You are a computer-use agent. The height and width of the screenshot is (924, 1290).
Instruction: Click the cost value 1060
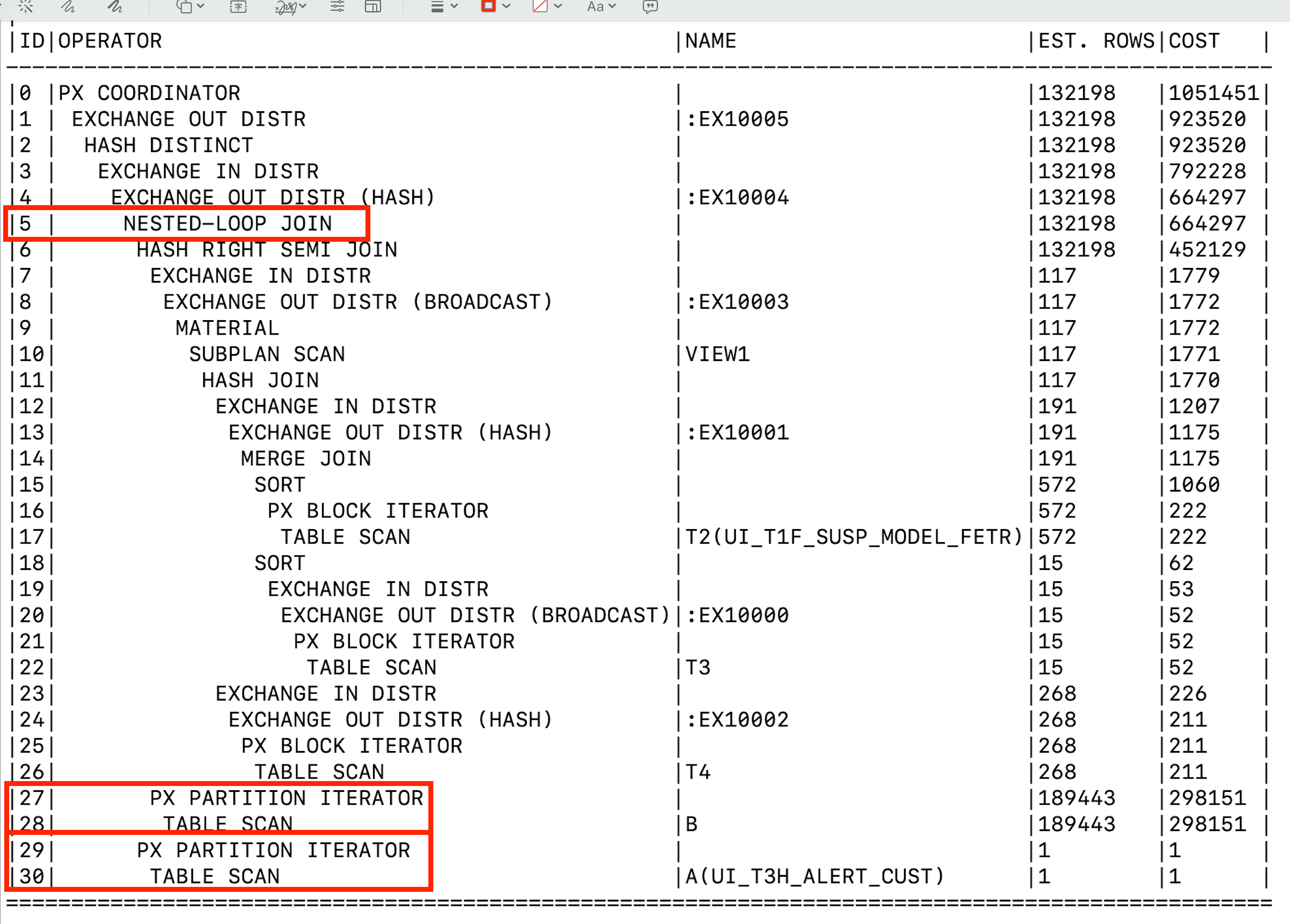[1194, 485]
